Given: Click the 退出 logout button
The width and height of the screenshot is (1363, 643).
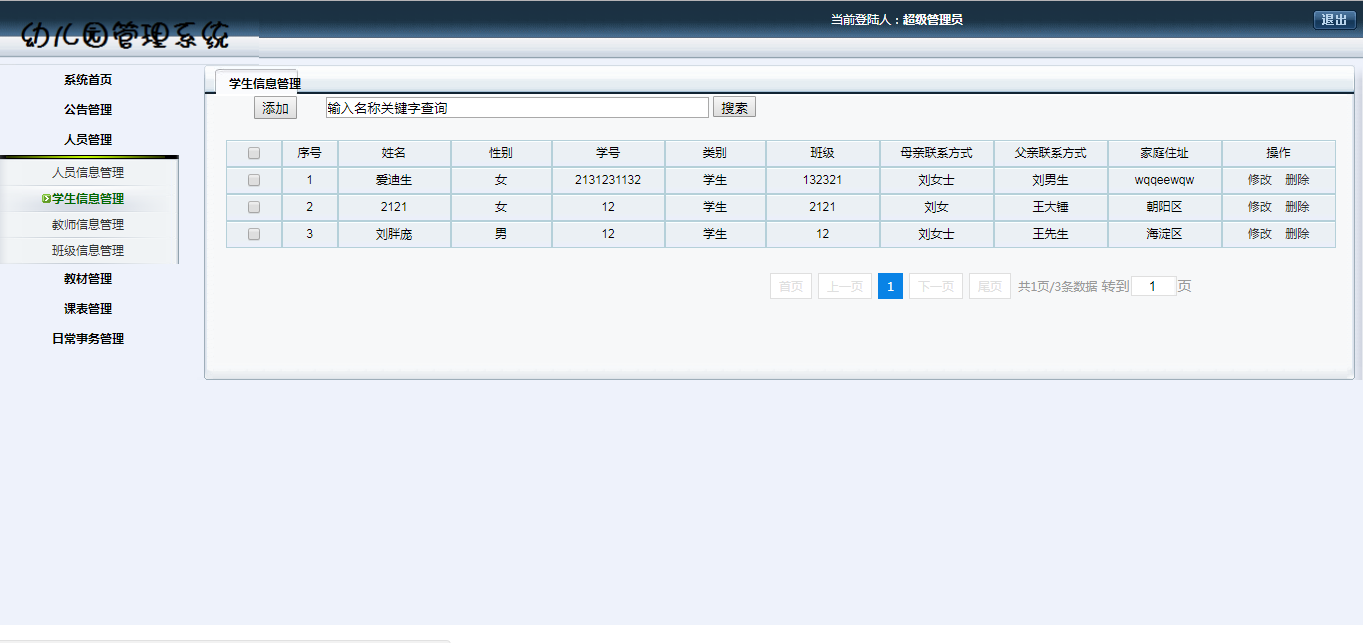Looking at the screenshot, I should pos(1334,20).
